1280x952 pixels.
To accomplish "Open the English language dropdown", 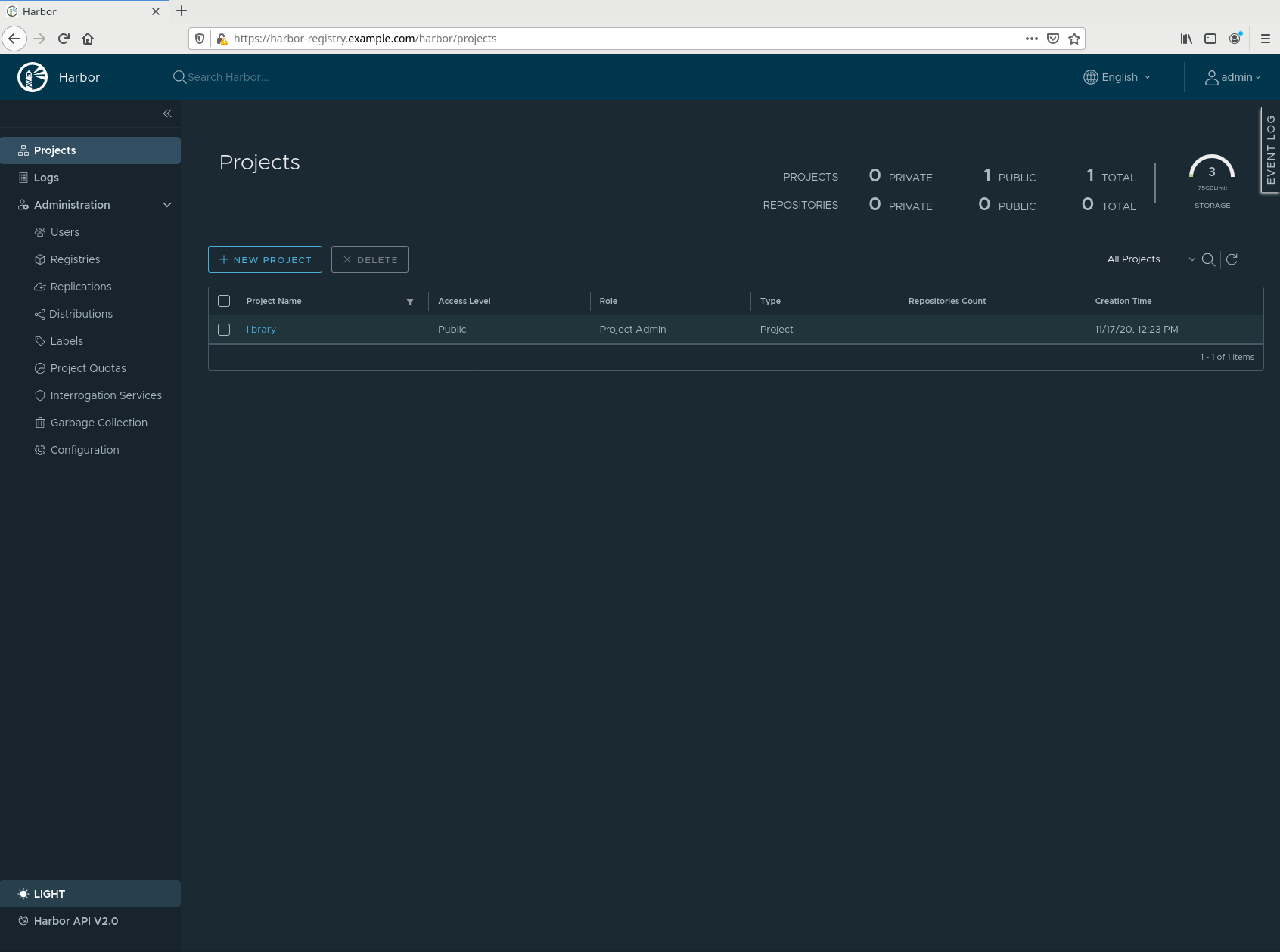I will pyautogui.click(x=1117, y=77).
